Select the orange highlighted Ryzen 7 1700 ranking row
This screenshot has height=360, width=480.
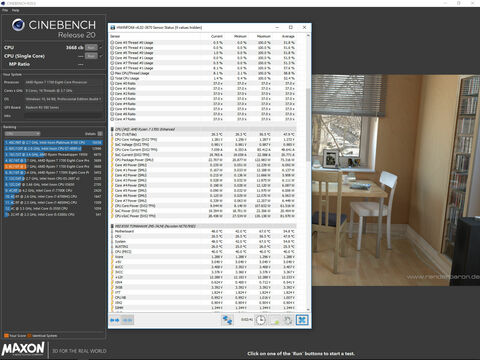53,166
